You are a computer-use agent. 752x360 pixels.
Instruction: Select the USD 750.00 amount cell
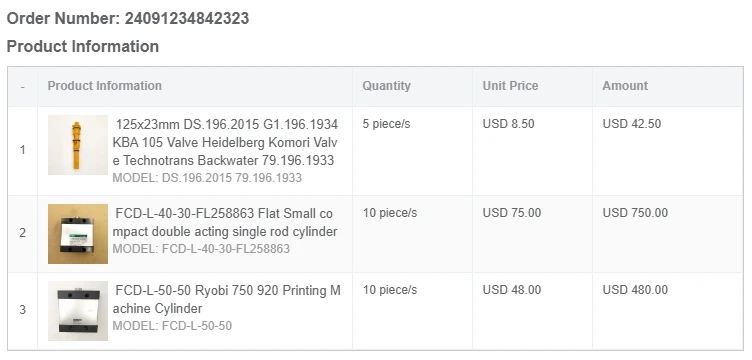coord(635,212)
